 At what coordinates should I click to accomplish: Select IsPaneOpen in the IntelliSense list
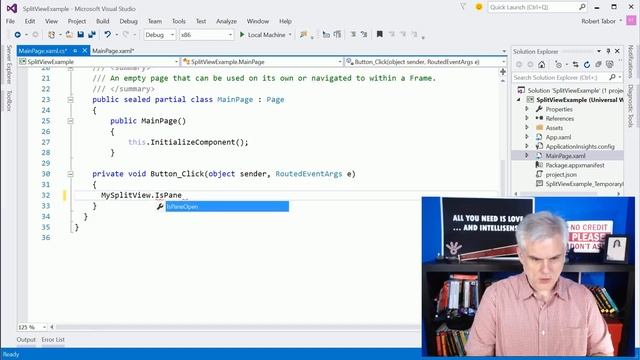(x=227, y=207)
